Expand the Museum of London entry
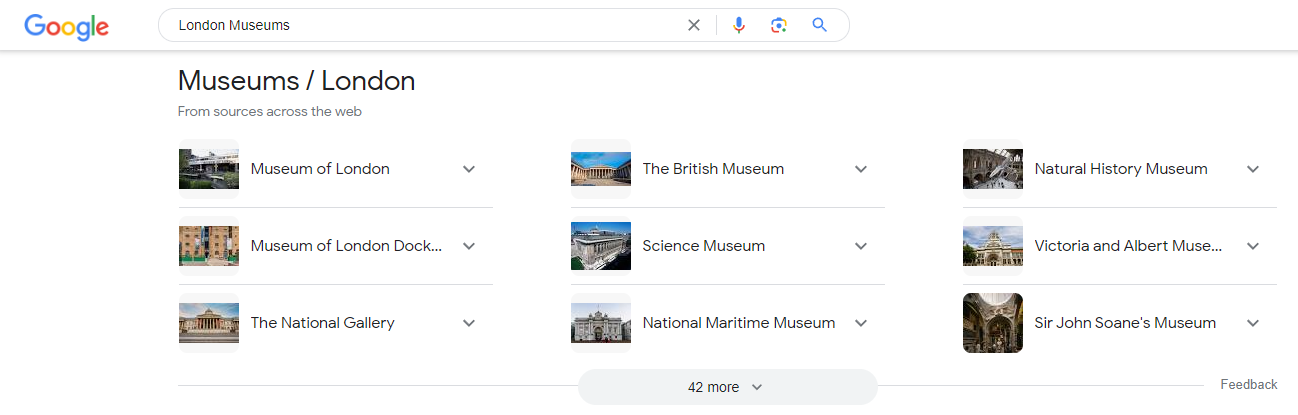 pos(469,169)
